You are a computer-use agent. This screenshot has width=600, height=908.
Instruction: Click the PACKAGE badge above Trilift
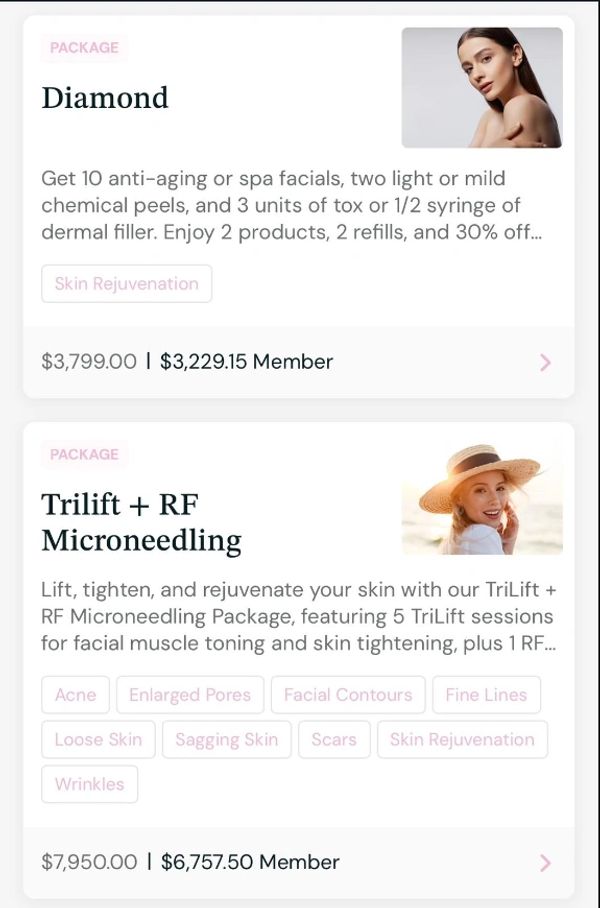(x=84, y=455)
